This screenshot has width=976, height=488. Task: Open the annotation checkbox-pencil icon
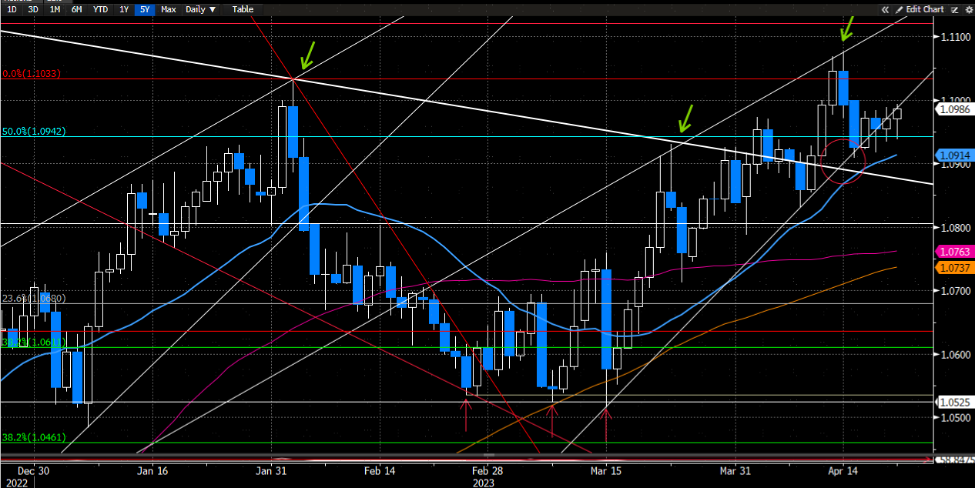(956, 9)
